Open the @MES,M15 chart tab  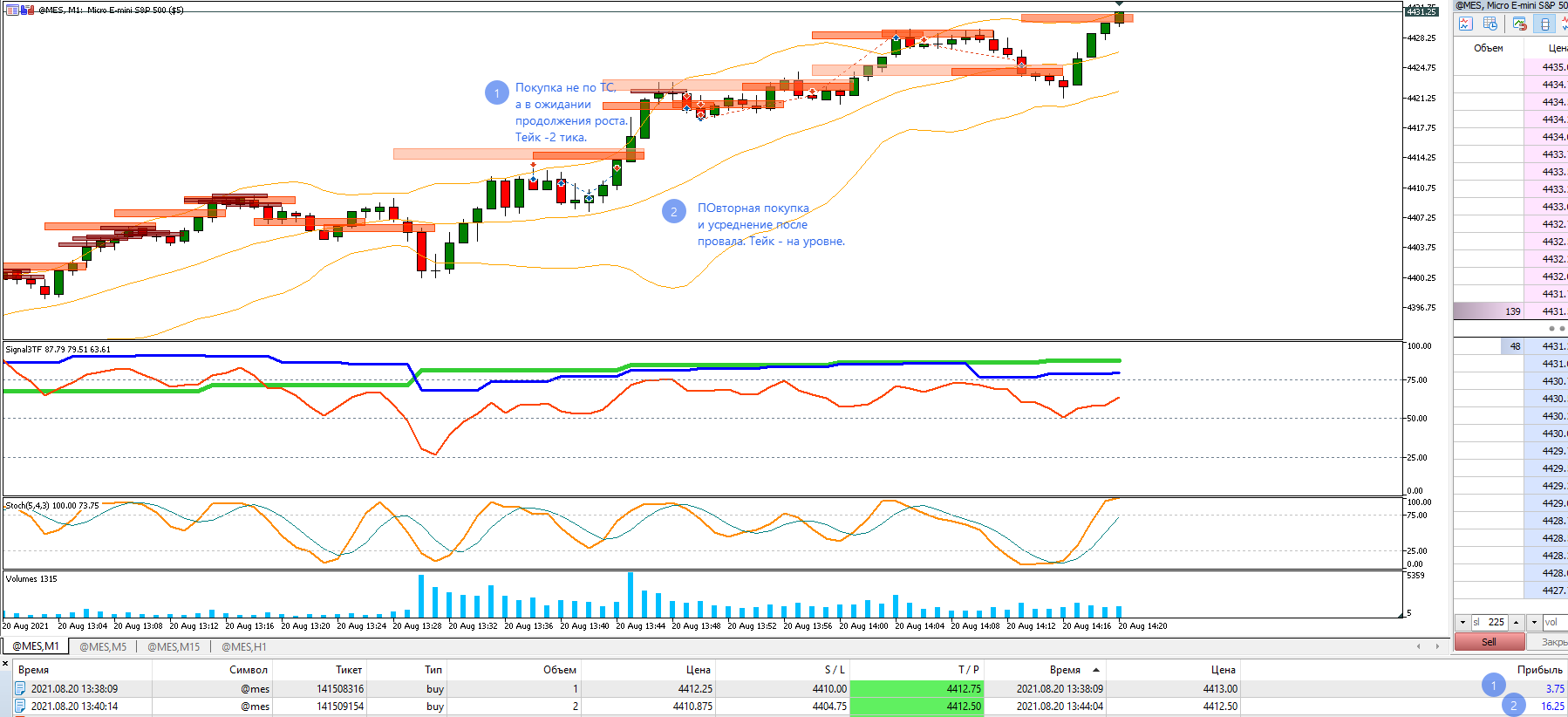click(x=174, y=646)
